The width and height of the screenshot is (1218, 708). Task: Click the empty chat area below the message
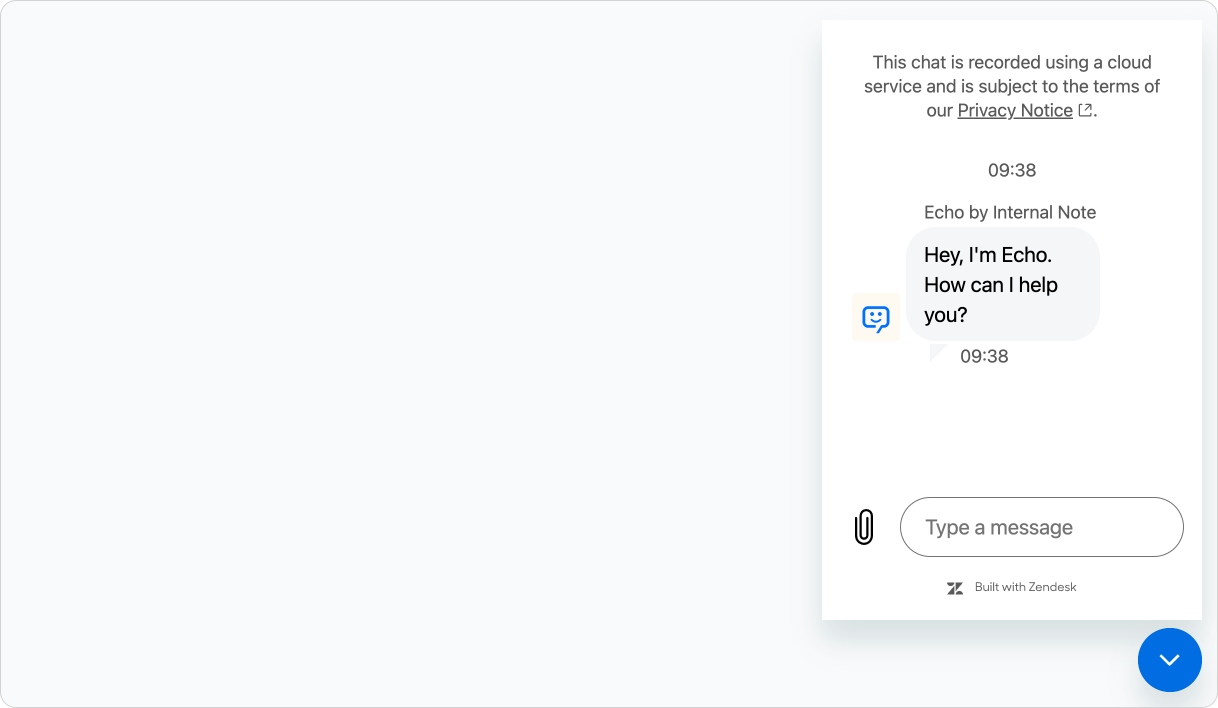coord(1011,430)
